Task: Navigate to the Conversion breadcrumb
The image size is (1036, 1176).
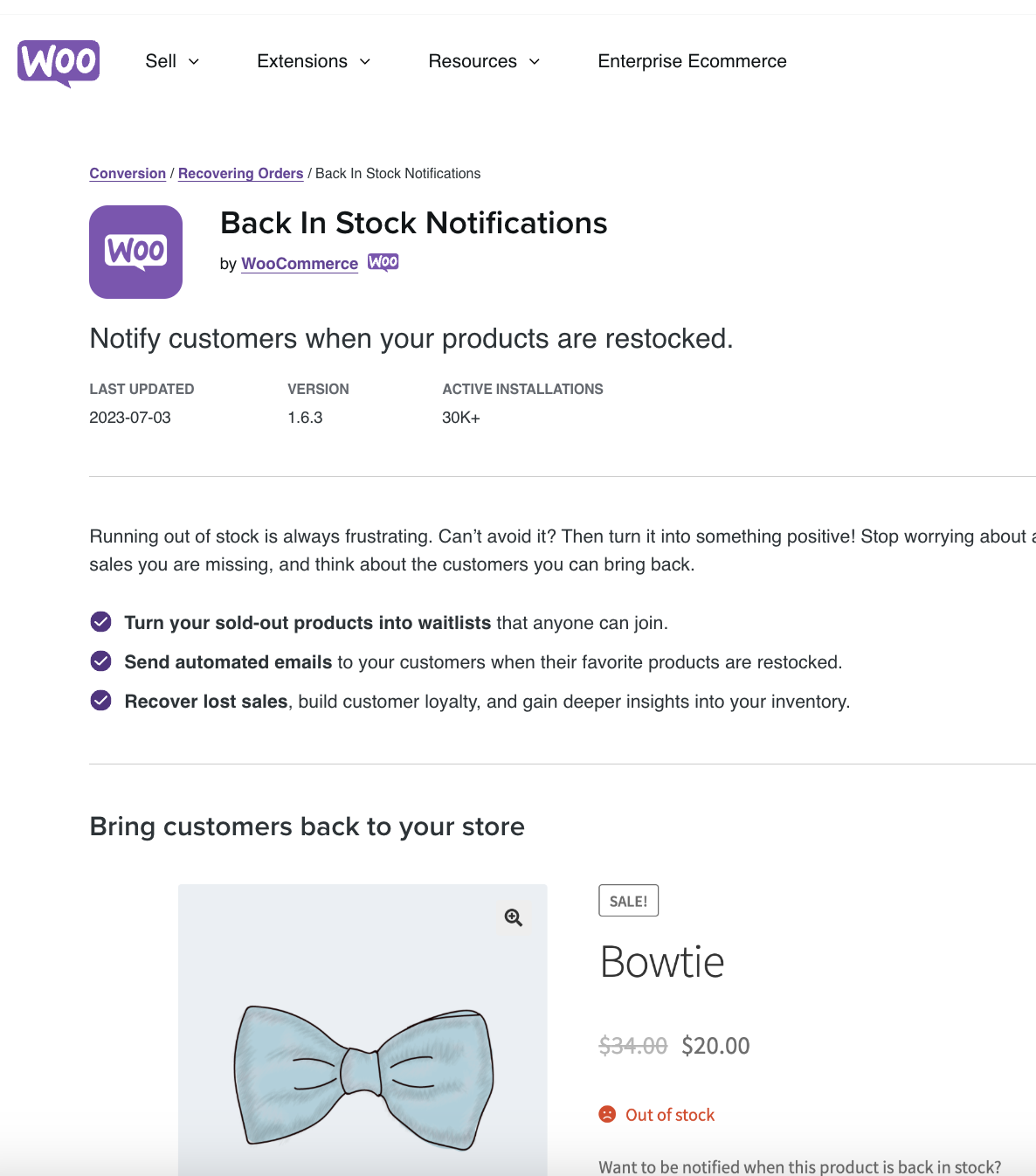Action: click(128, 173)
